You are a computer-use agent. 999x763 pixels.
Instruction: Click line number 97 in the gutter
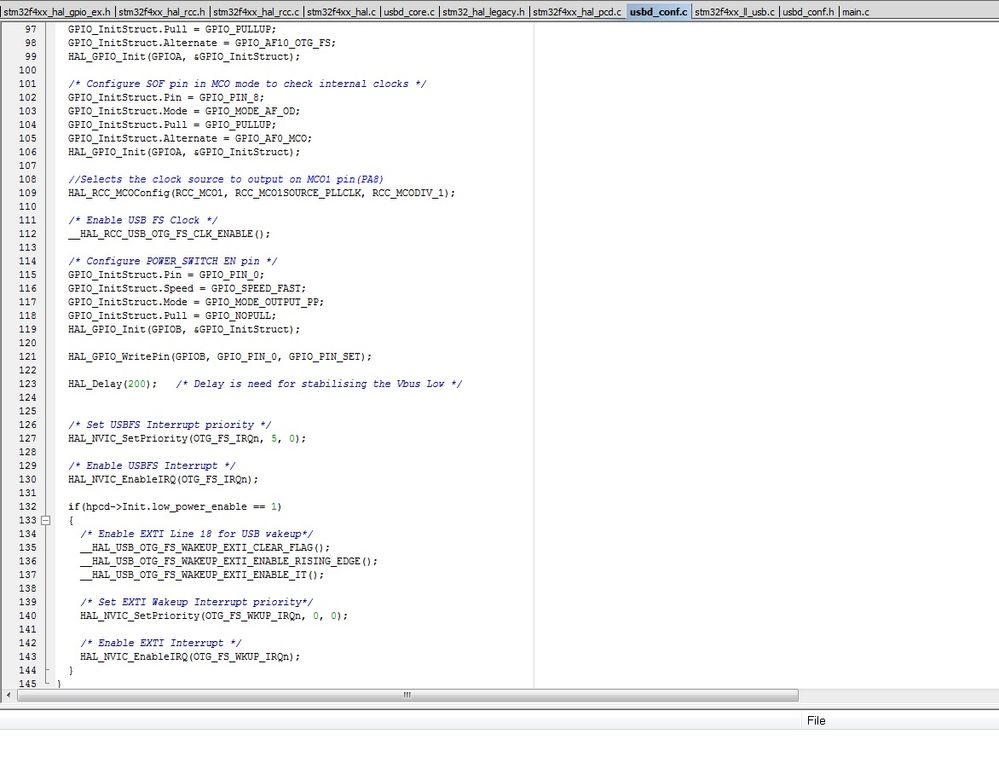(31, 29)
